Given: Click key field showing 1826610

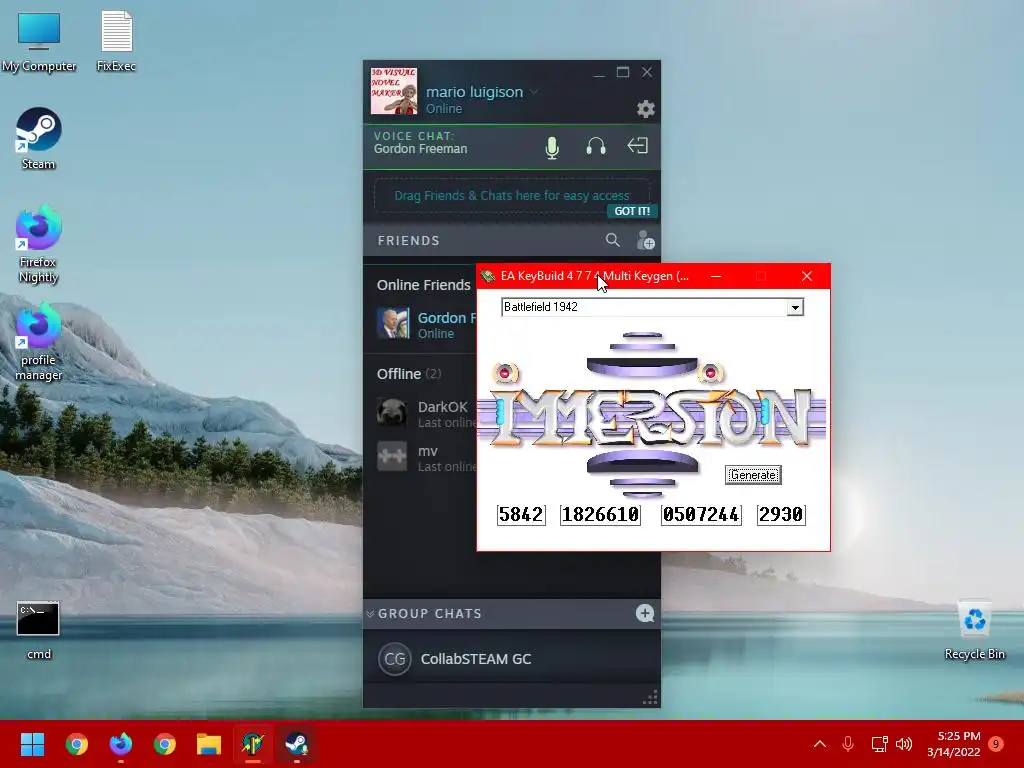Looking at the screenshot, I should (600, 515).
